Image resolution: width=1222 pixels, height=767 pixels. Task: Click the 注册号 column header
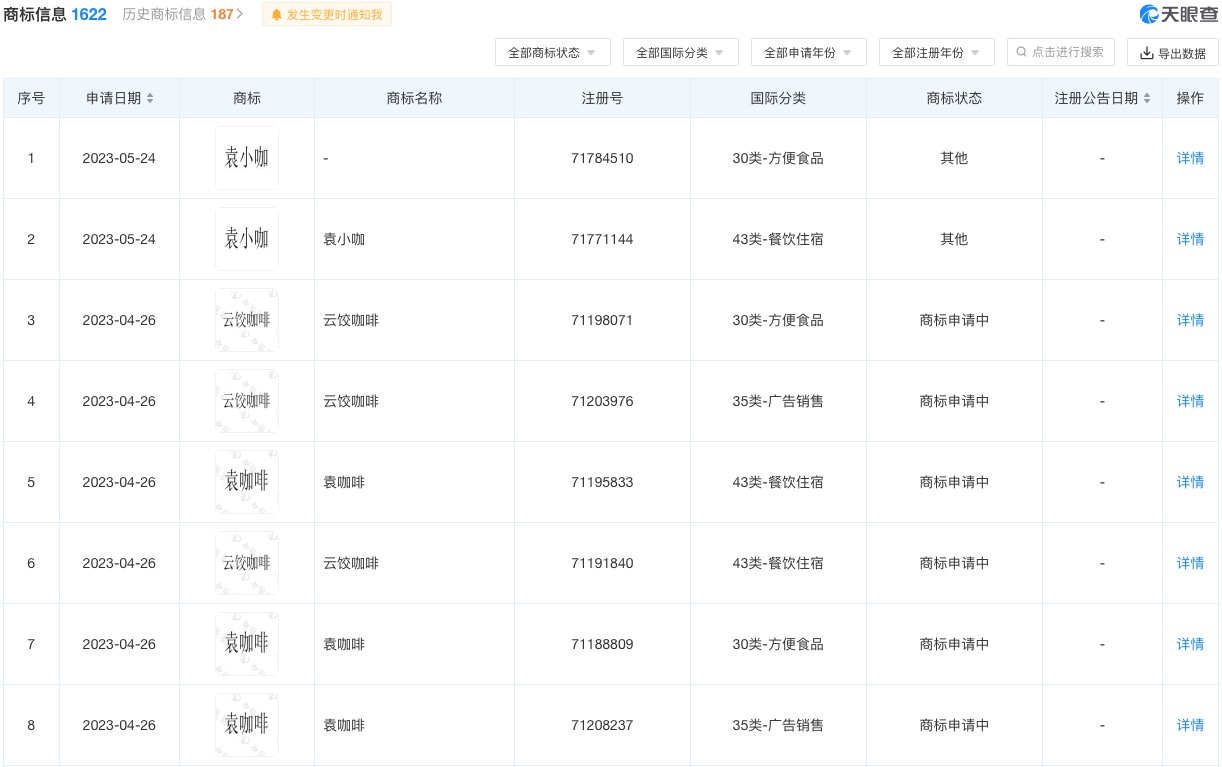click(602, 98)
